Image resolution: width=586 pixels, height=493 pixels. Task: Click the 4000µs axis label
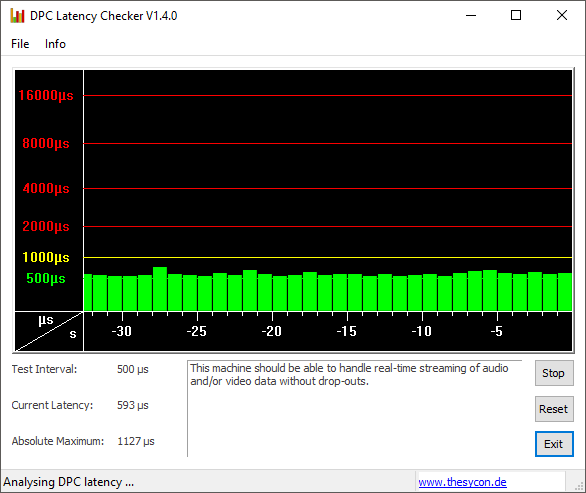click(x=46, y=188)
